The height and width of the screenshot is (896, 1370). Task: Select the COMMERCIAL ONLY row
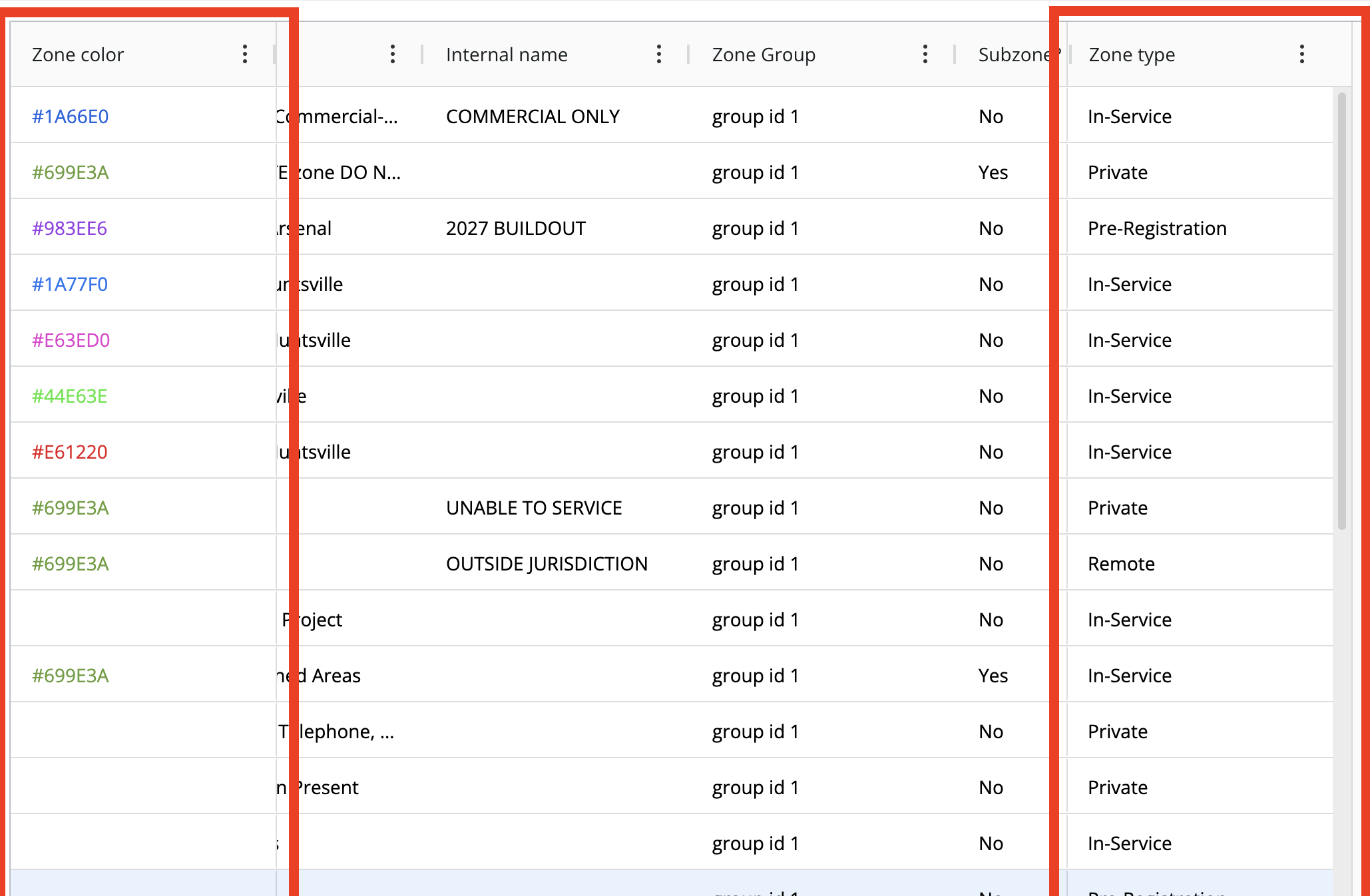533,116
